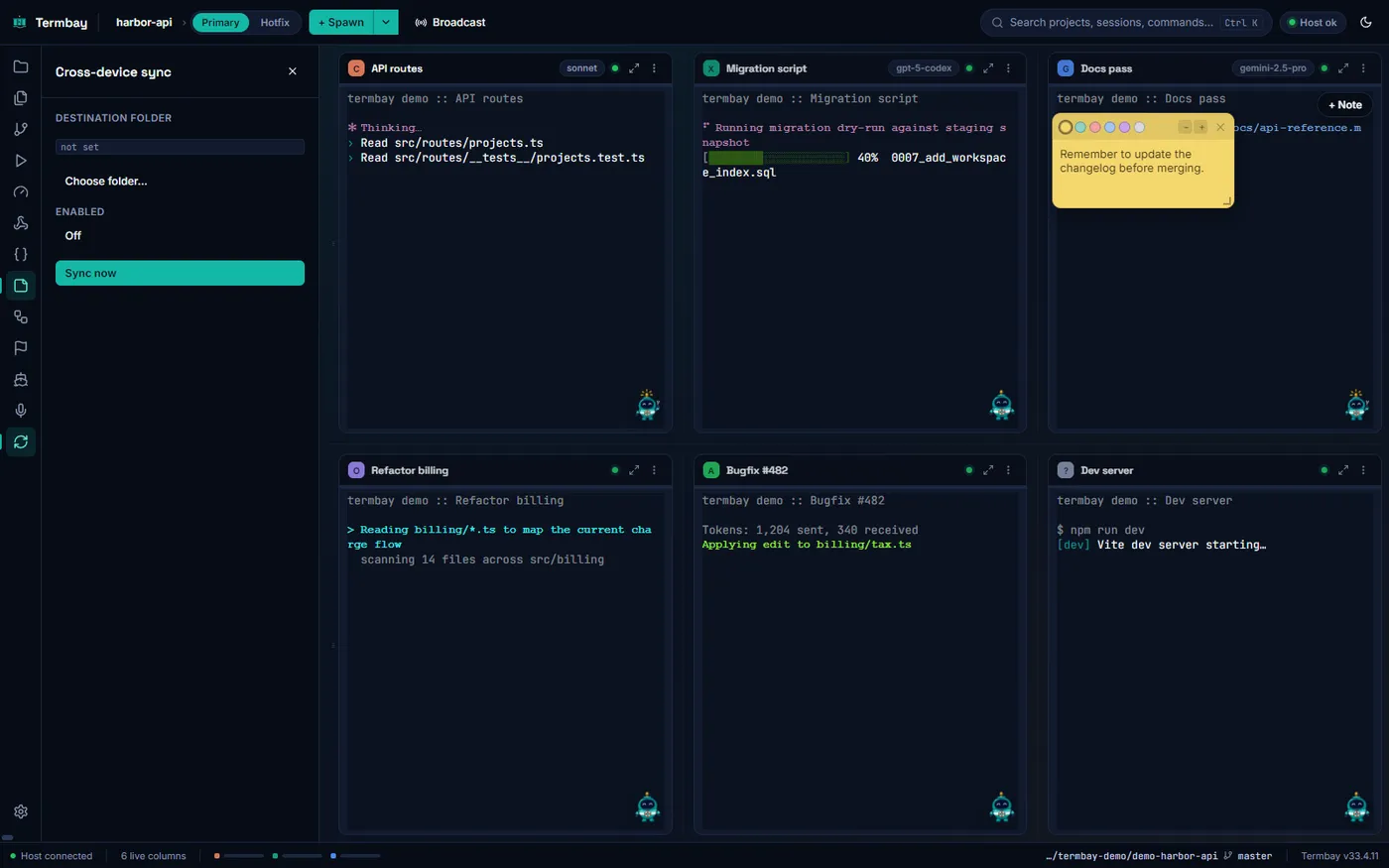Open the gemini-2.5-pro model selector
Viewport: 1389px width, 868px height.
[x=1273, y=68]
